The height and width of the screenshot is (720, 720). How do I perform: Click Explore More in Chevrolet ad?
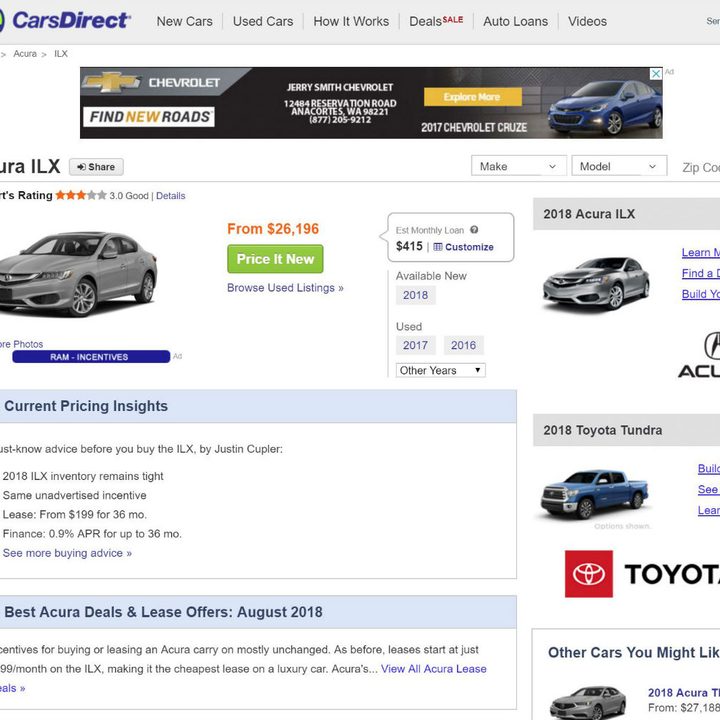(x=472, y=97)
